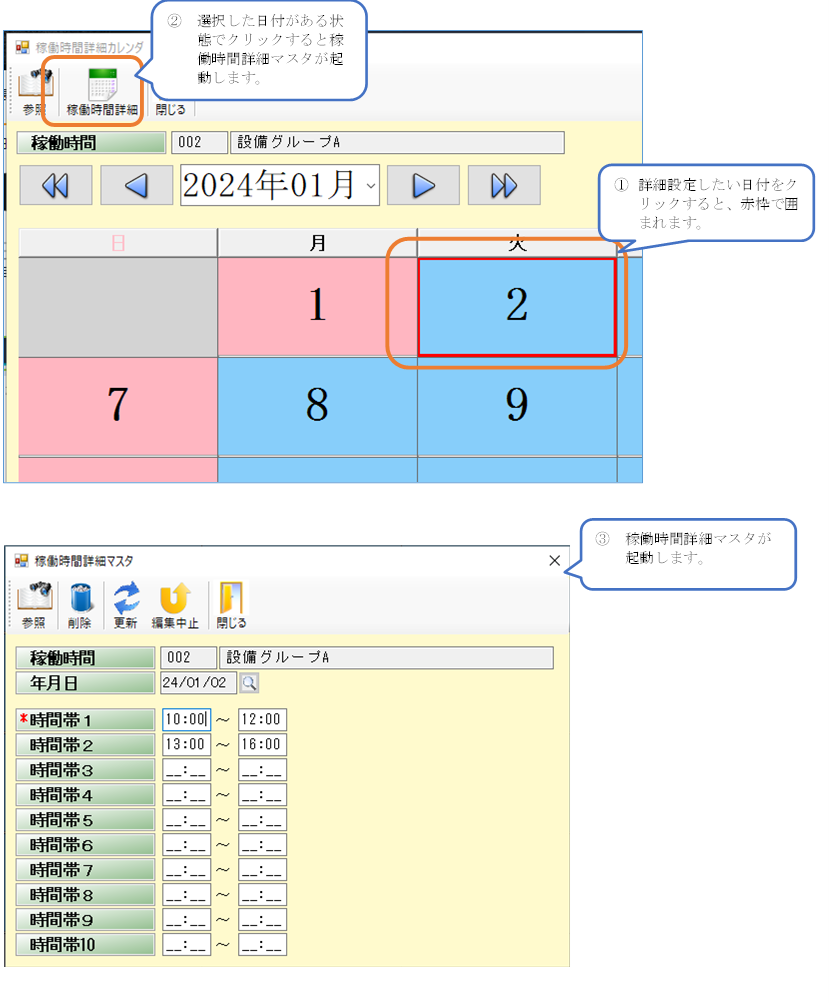
Task: Select day 1 in the calendar
Action: (317, 306)
